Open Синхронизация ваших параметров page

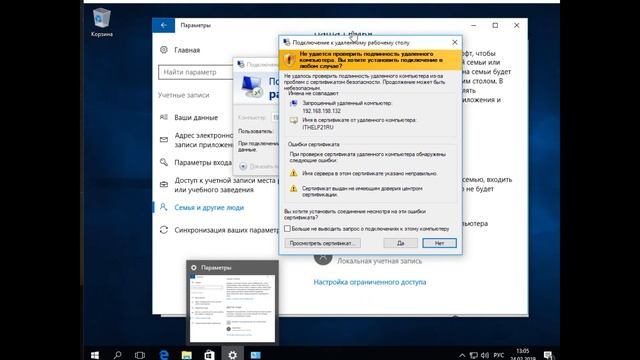pos(227,230)
